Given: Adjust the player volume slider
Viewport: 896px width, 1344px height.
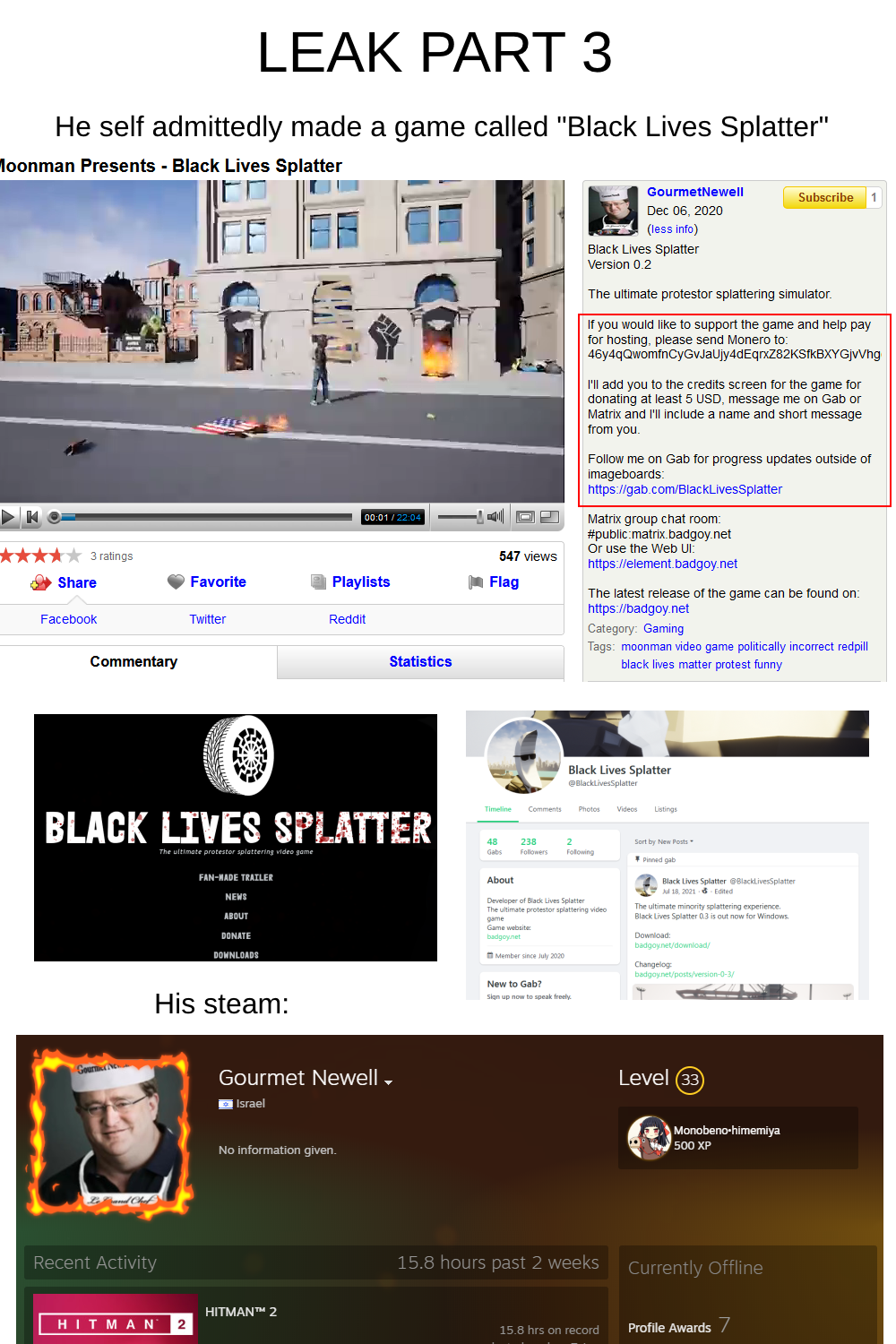Looking at the screenshot, I should 461,517.
